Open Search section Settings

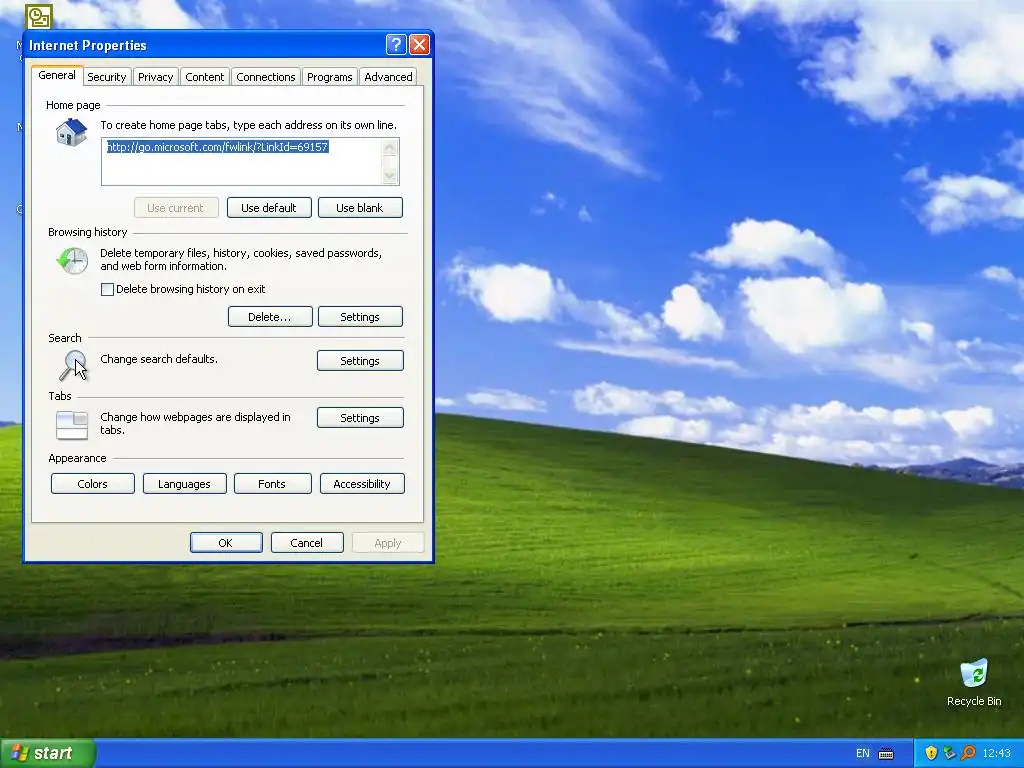tap(360, 360)
